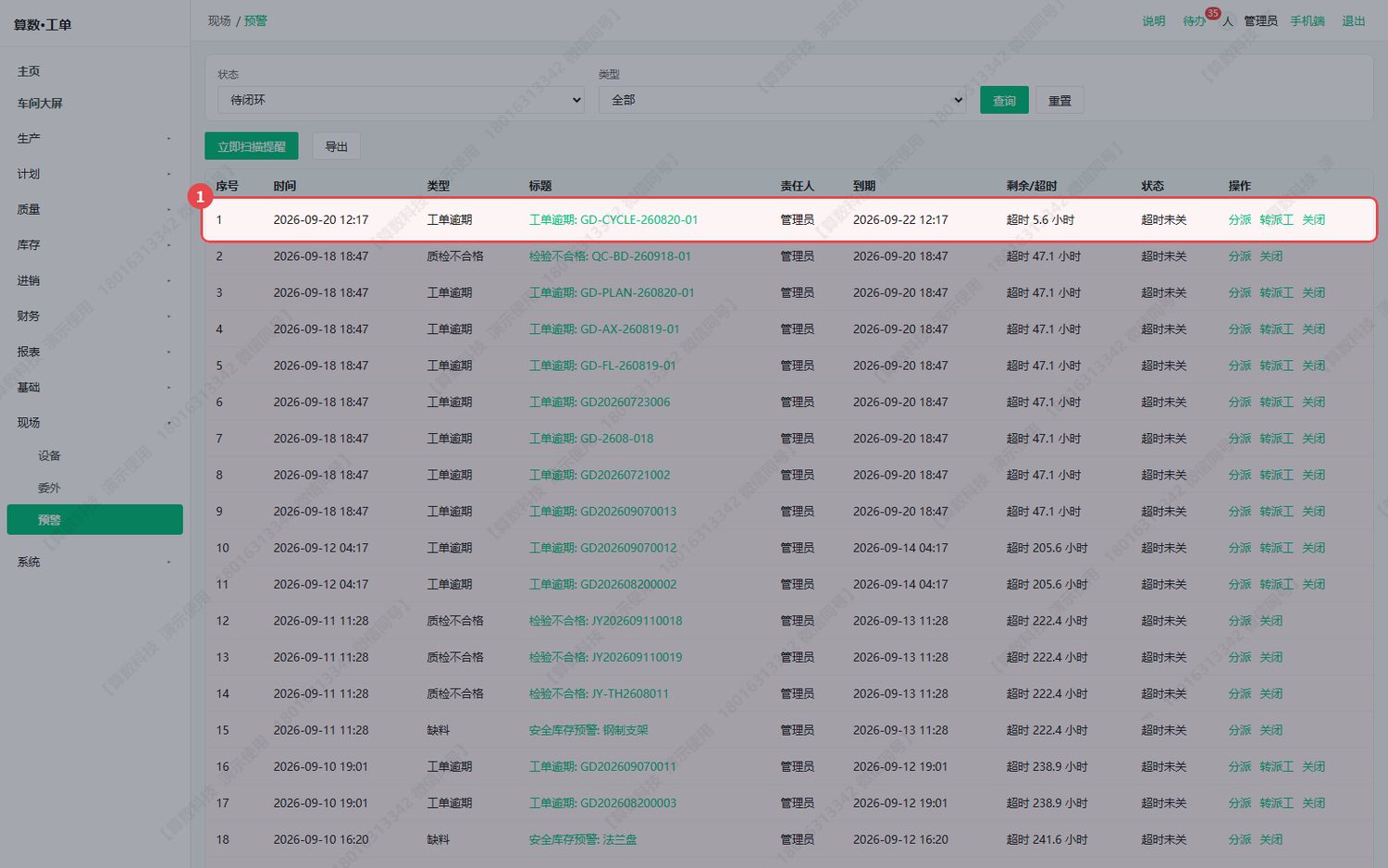Open link 安全库存预警: 钢制支架
This screenshot has width=1388, height=868.
589,730
